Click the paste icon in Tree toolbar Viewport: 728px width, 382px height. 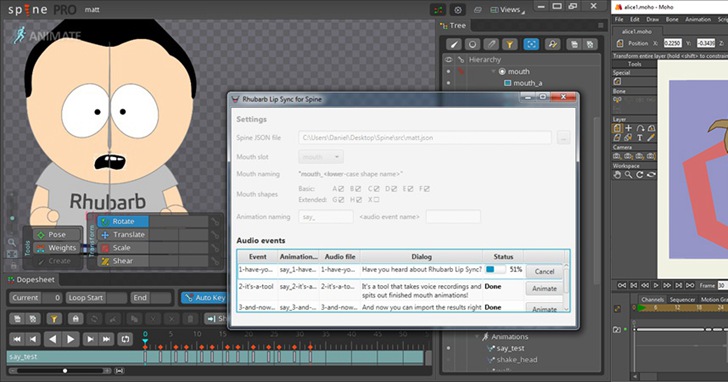click(x=590, y=44)
